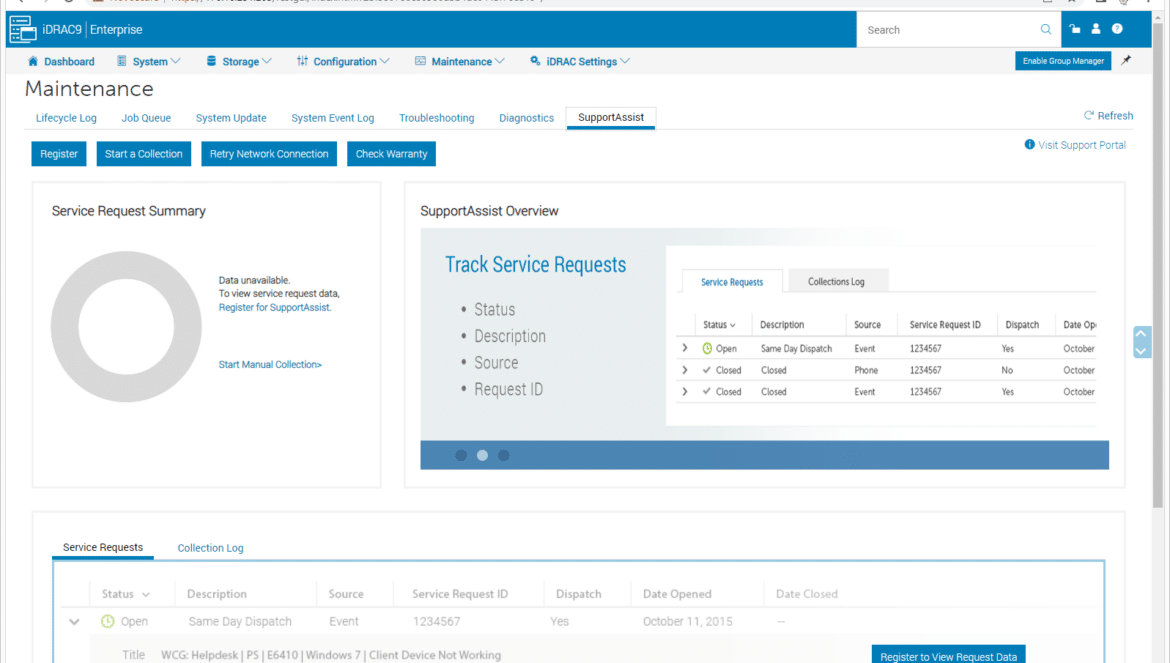Open the System Event Log tab

333,118
